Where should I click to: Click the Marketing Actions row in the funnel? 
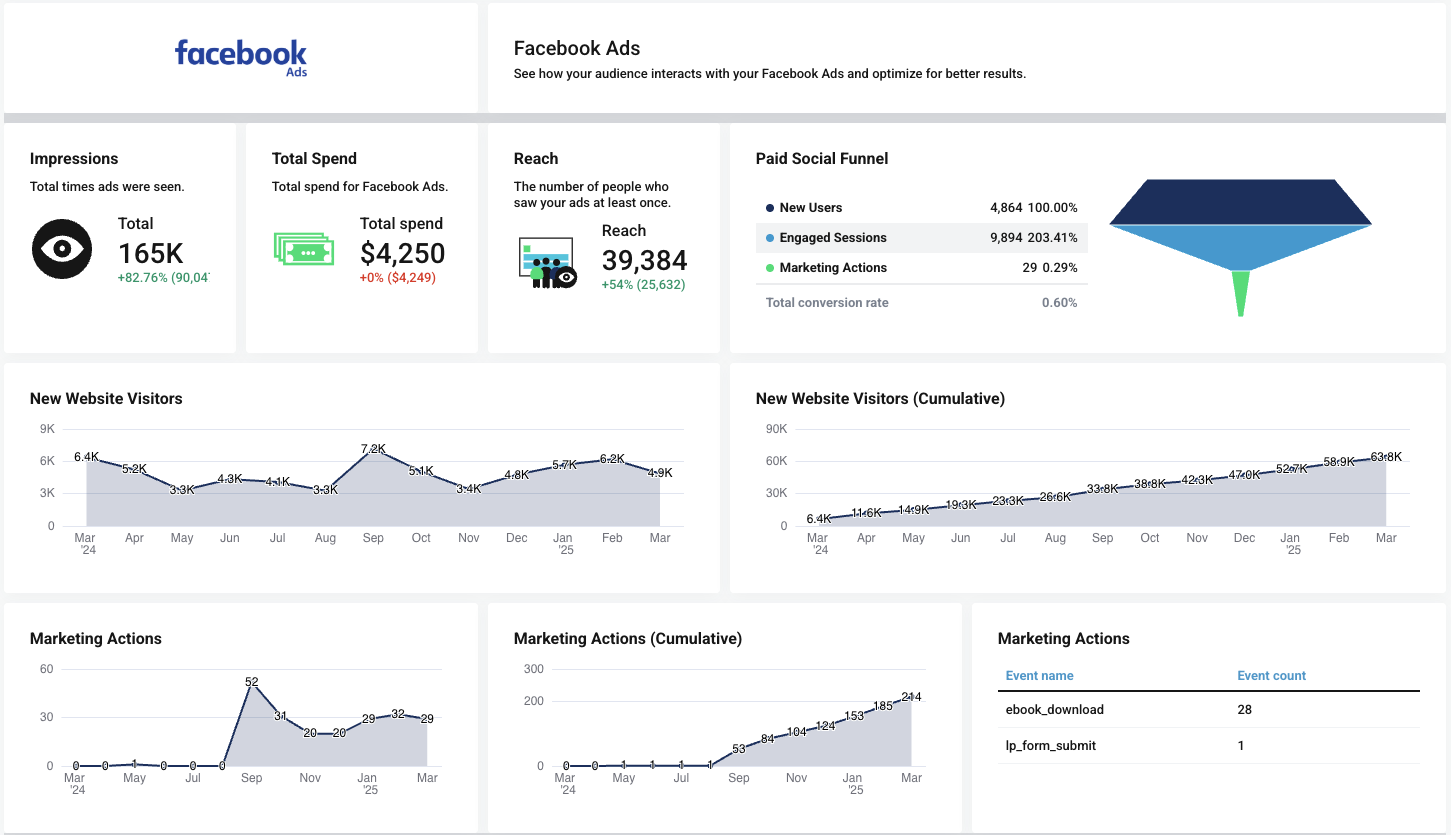[x=922, y=268]
